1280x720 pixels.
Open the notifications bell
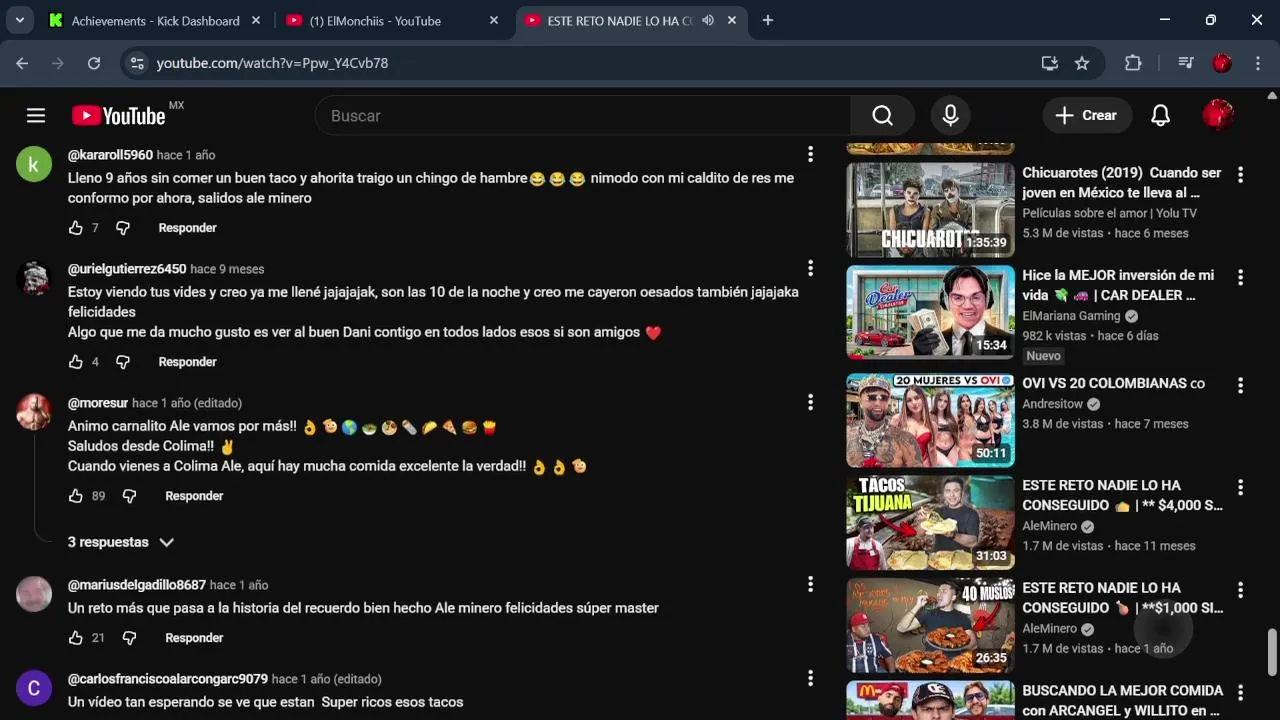point(1160,116)
